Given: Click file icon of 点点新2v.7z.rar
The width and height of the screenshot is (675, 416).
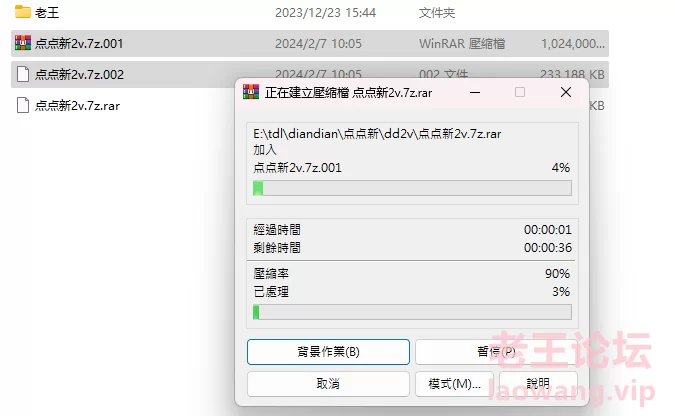Looking at the screenshot, I should coord(23,105).
